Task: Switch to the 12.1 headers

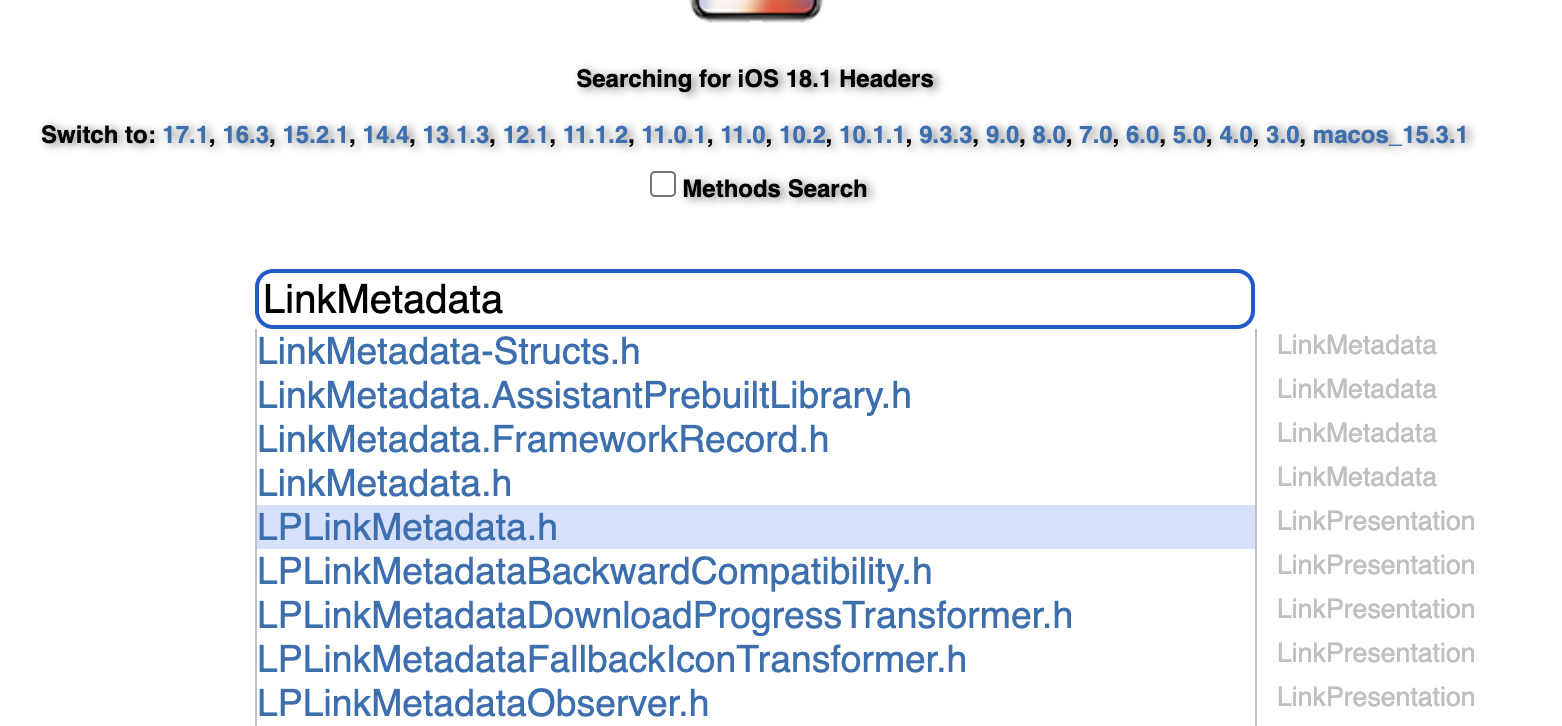Action: click(526, 135)
